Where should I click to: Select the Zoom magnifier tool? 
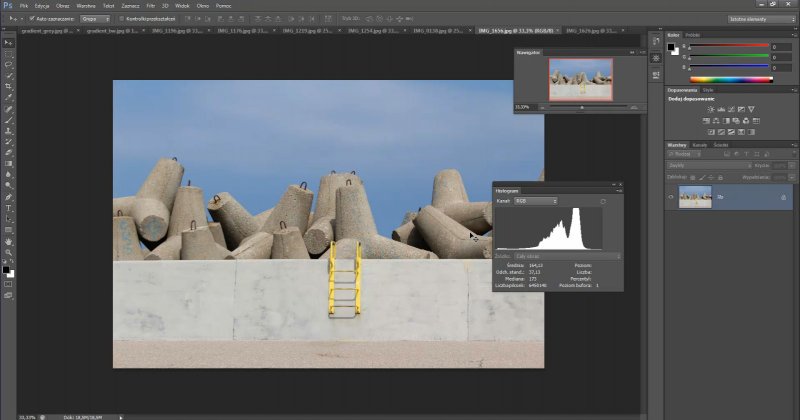(8, 252)
